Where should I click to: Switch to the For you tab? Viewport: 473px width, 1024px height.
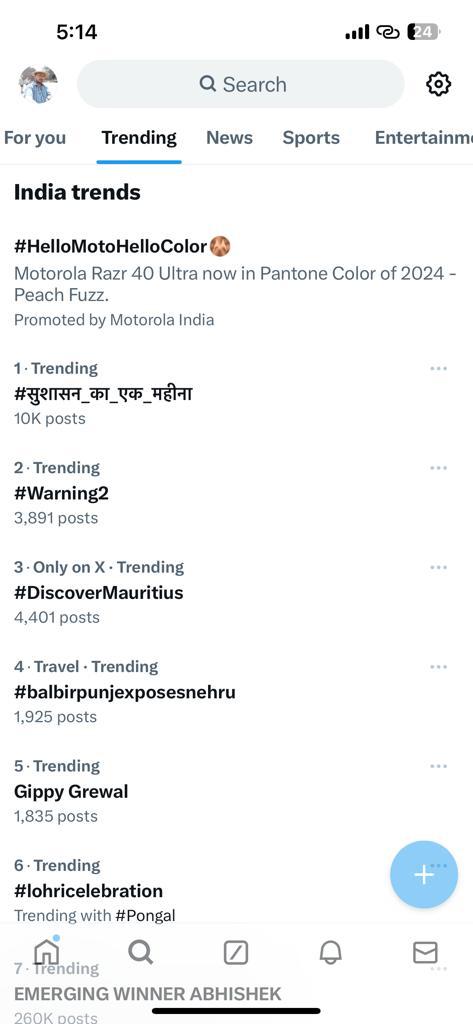35,138
